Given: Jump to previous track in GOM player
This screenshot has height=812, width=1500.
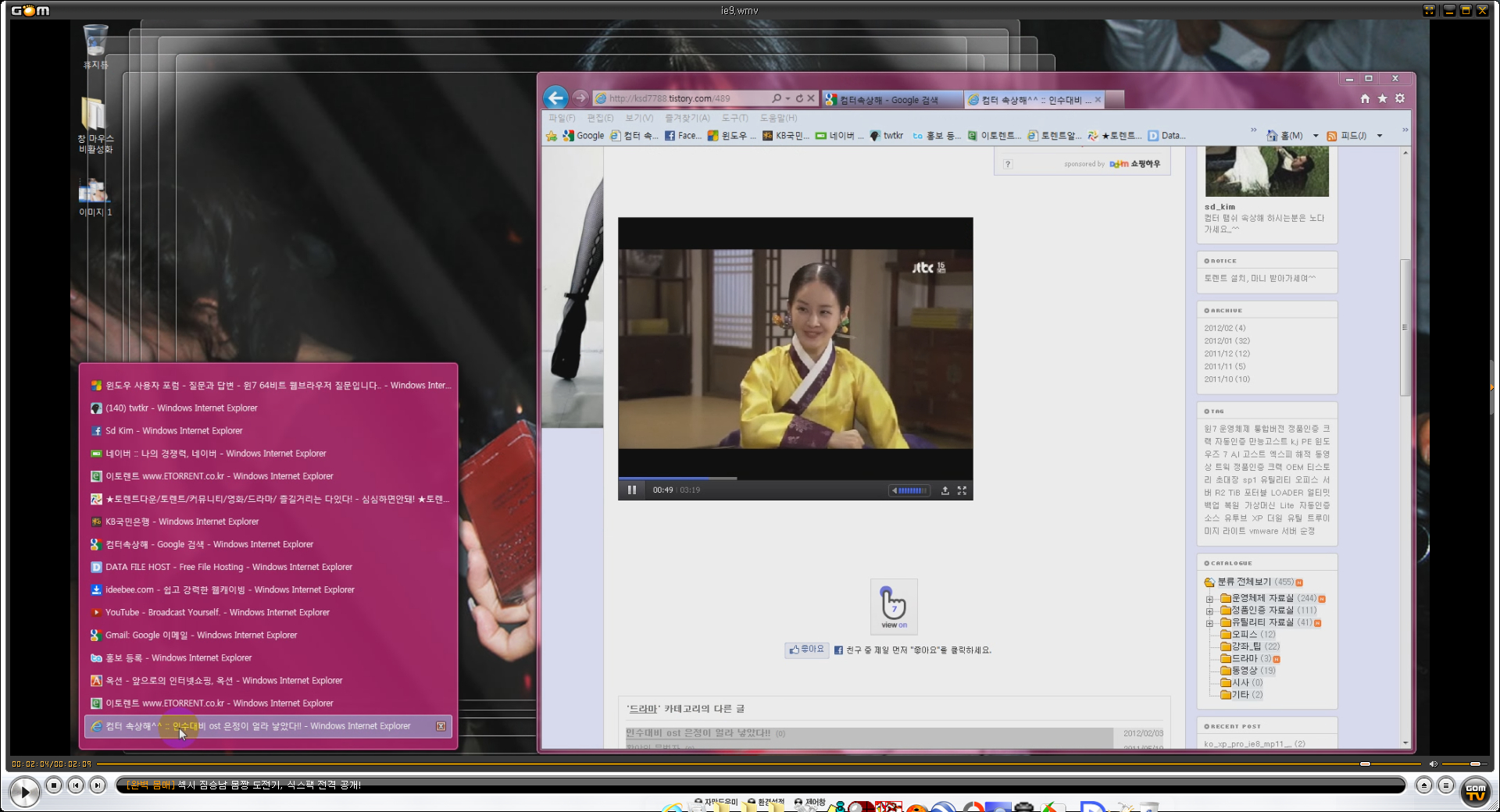Looking at the screenshot, I should click(x=76, y=785).
